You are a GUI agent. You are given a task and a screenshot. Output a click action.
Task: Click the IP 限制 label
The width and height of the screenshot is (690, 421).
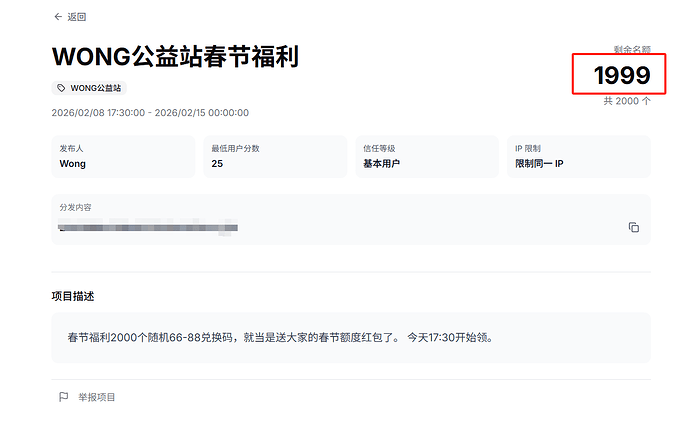click(x=528, y=148)
